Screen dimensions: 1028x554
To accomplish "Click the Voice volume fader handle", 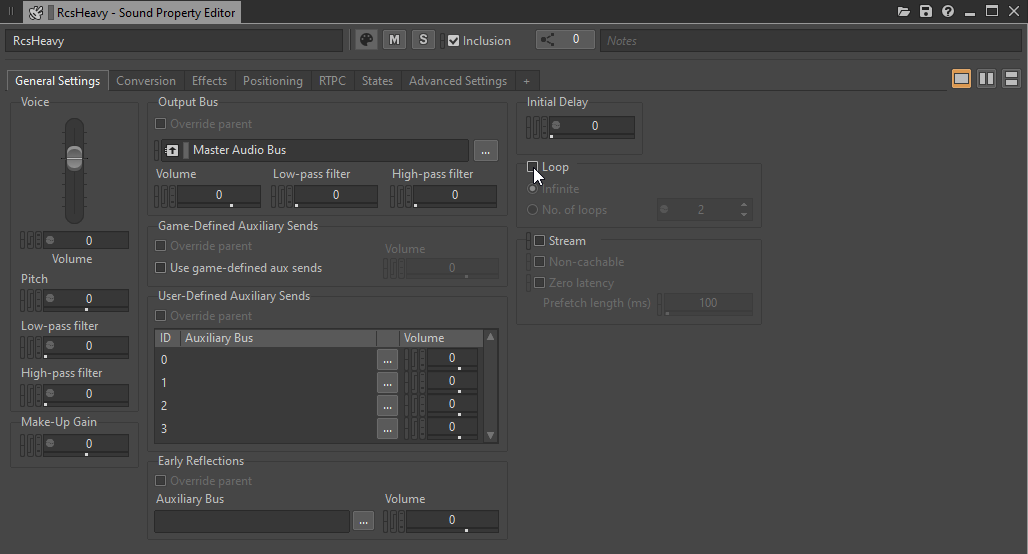I will click(x=74, y=157).
